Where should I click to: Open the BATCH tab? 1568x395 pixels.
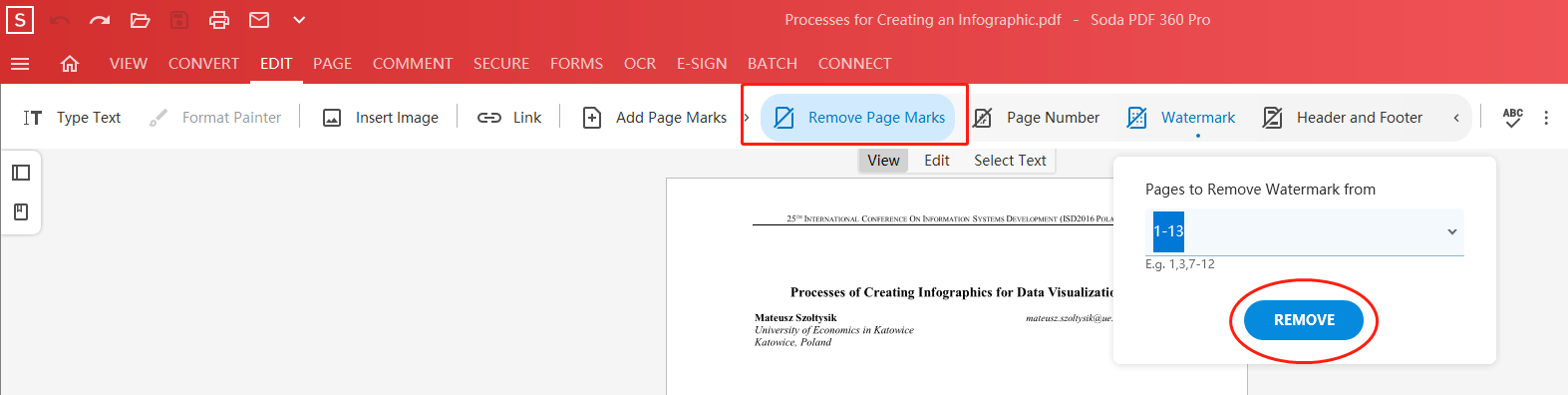(x=773, y=64)
